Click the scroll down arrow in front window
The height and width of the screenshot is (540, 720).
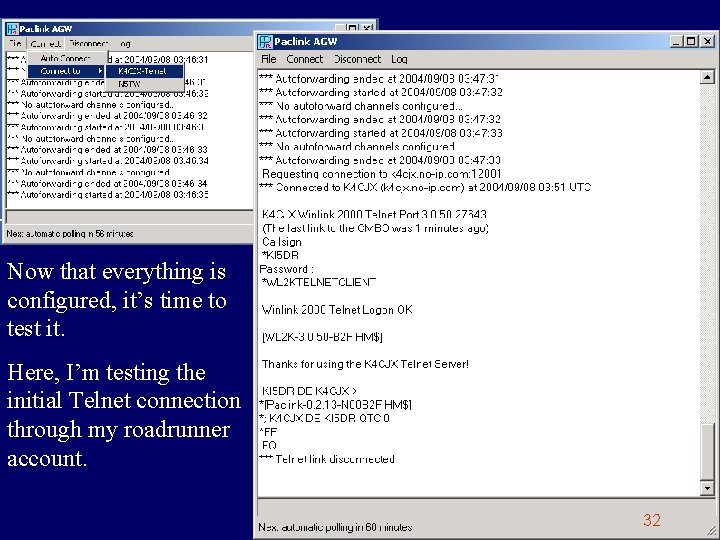point(707,488)
